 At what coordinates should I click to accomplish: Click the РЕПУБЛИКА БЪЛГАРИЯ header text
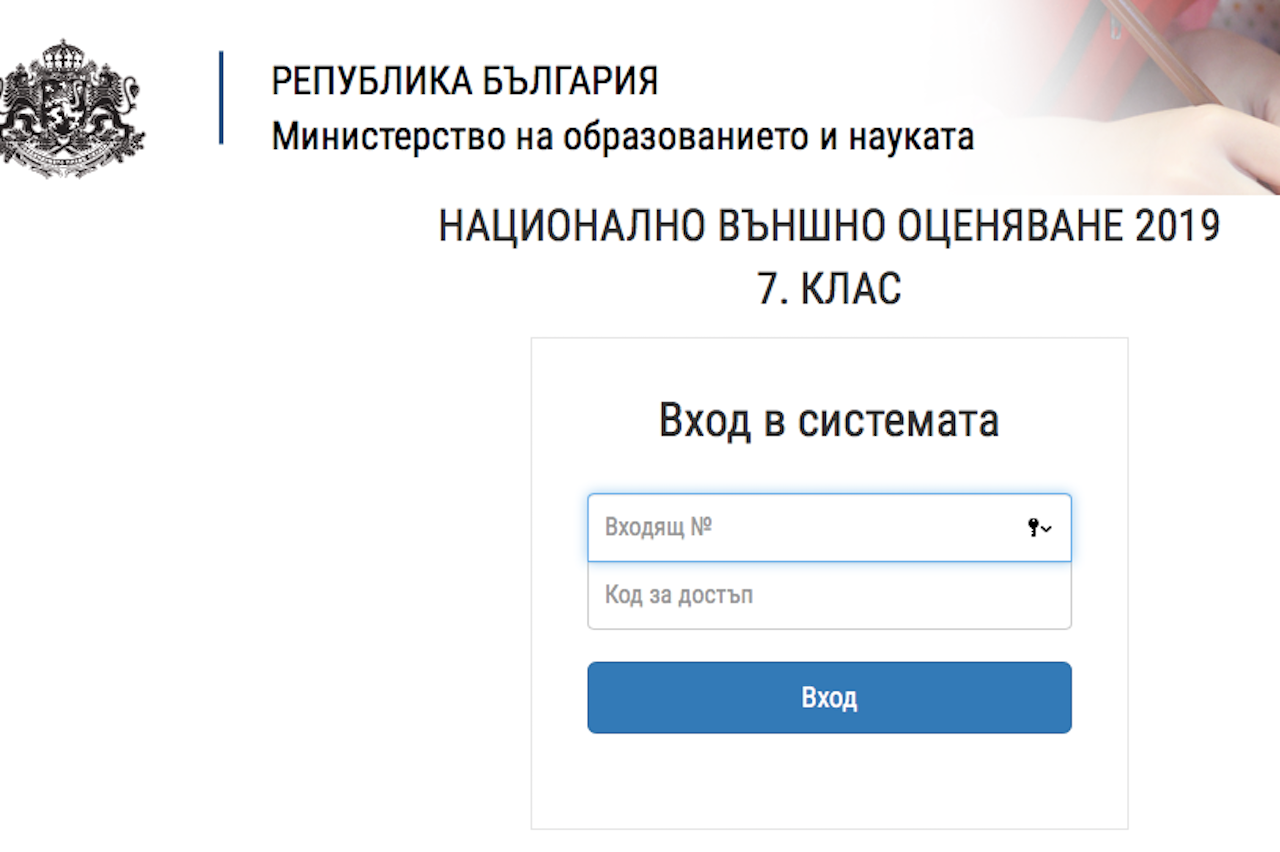(x=464, y=82)
